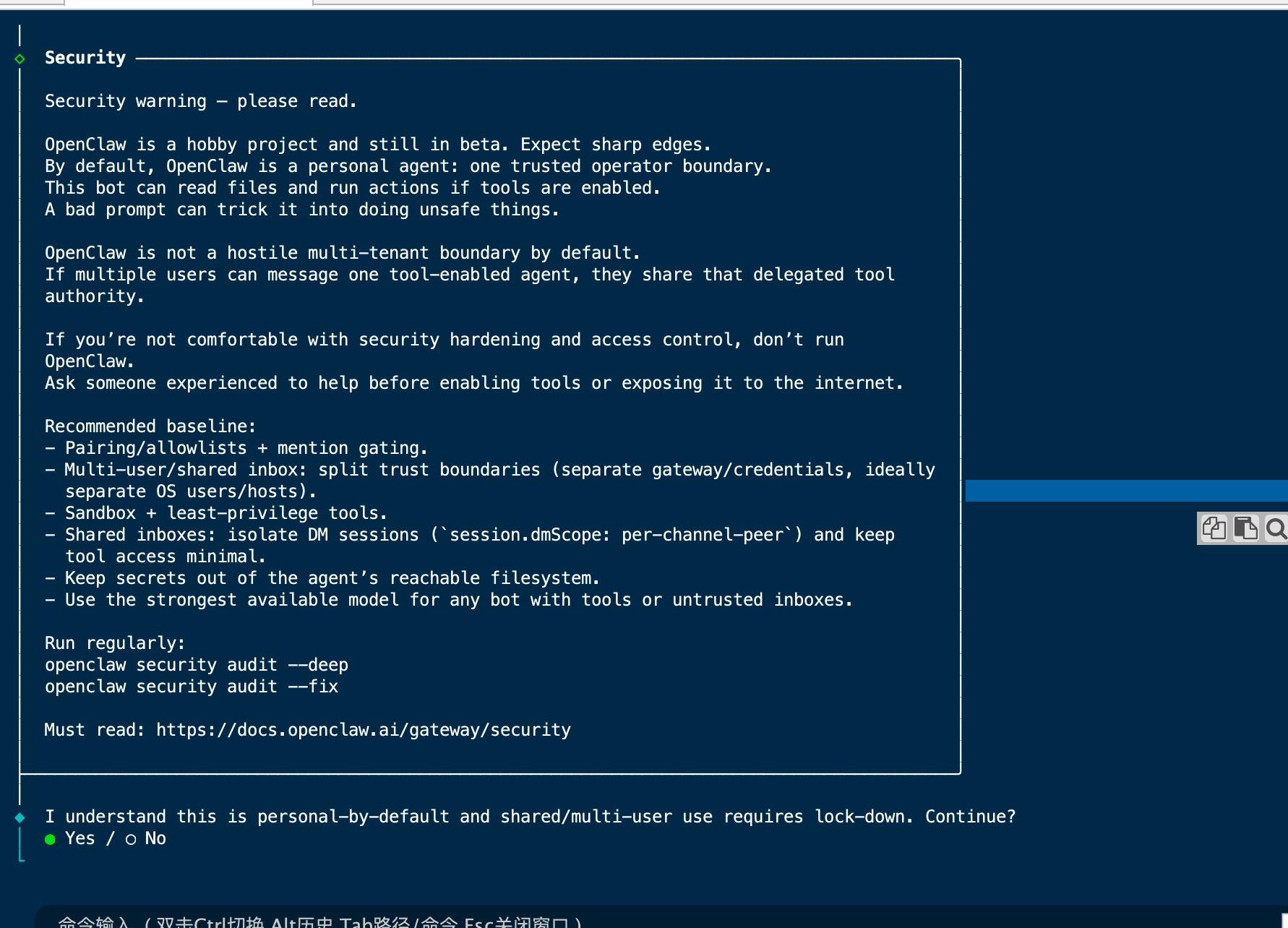Click the session.dmScope per-channel-peer text
The height and width of the screenshot is (928, 1288).
(621, 535)
